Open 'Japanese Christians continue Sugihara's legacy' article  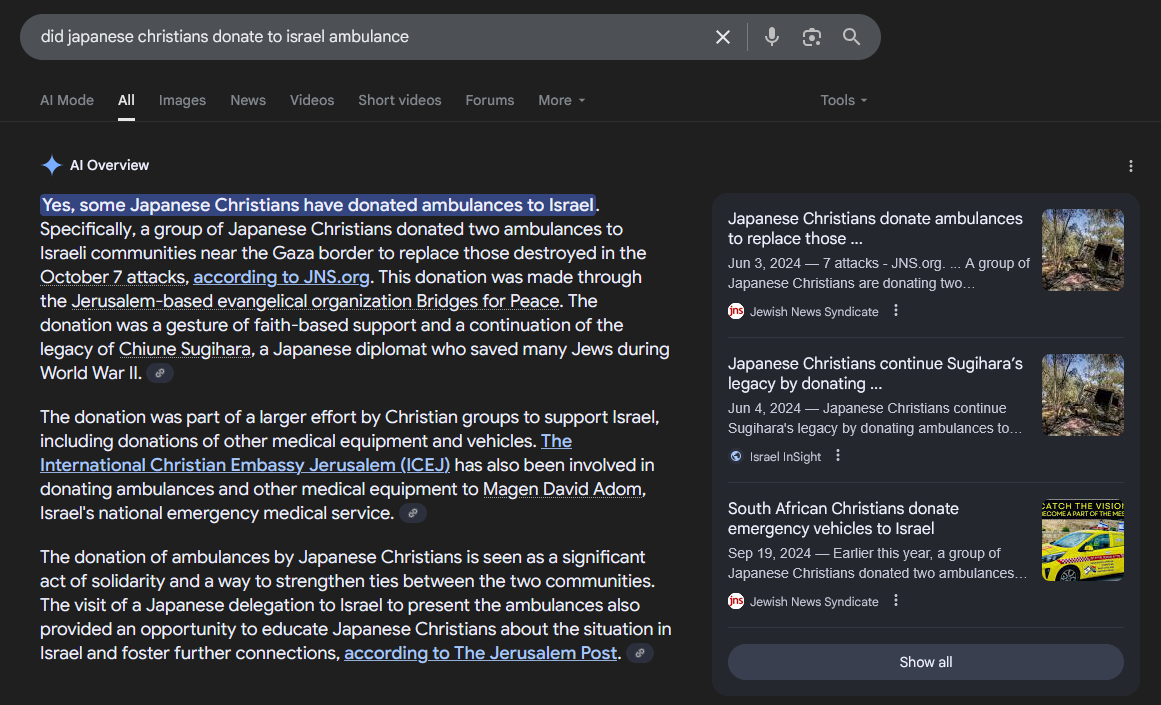pos(875,373)
